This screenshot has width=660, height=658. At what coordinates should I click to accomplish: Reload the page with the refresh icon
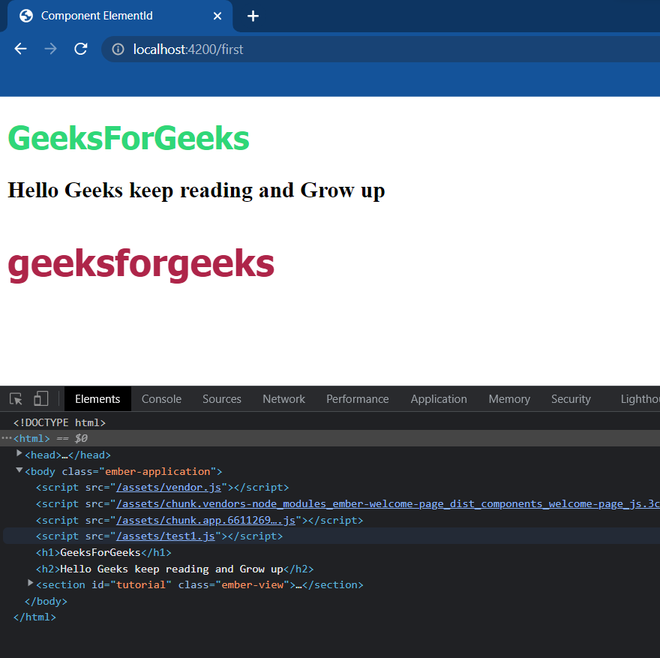(80, 49)
